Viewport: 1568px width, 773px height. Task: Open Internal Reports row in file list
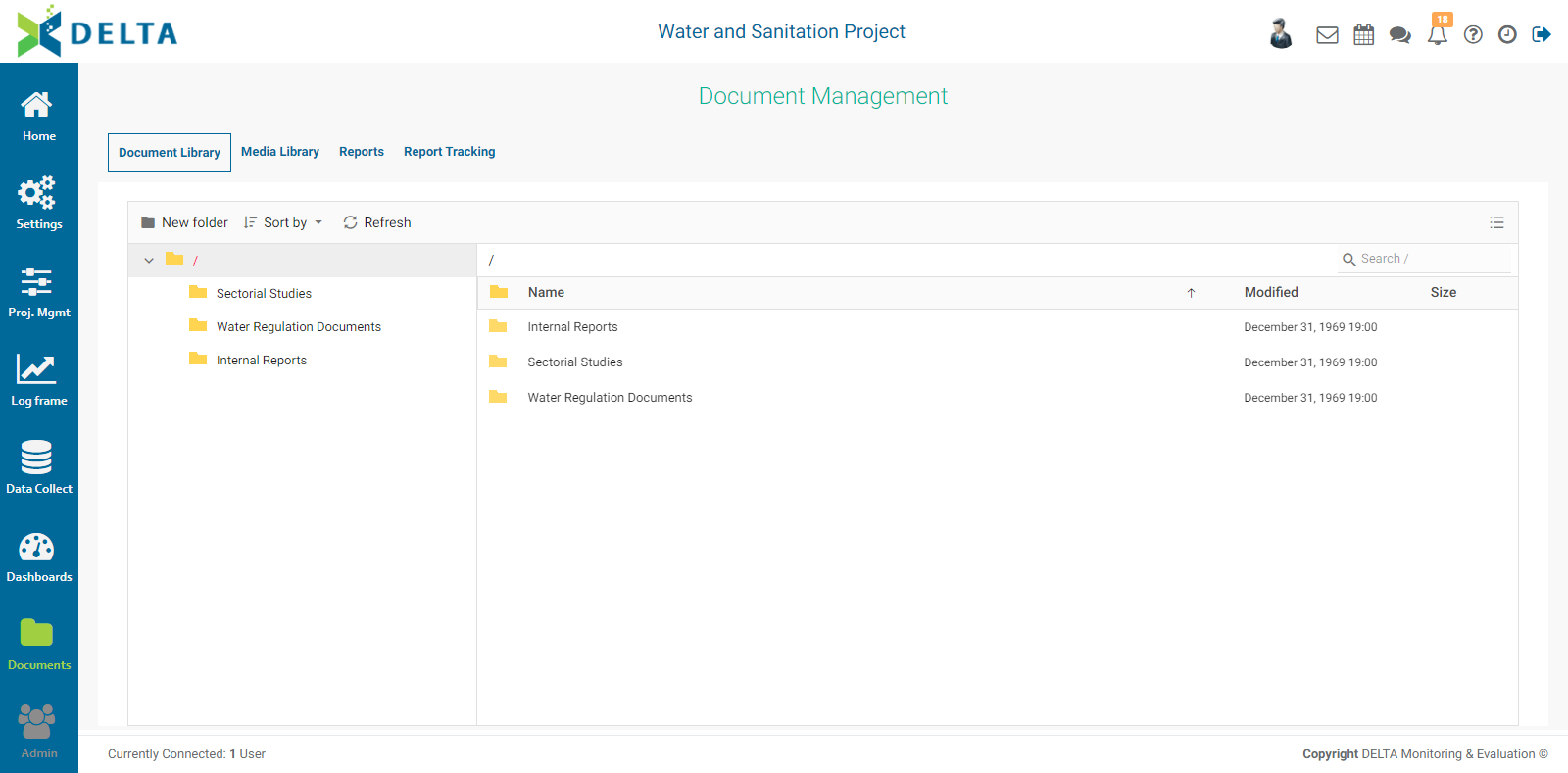[x=998, y=327]
